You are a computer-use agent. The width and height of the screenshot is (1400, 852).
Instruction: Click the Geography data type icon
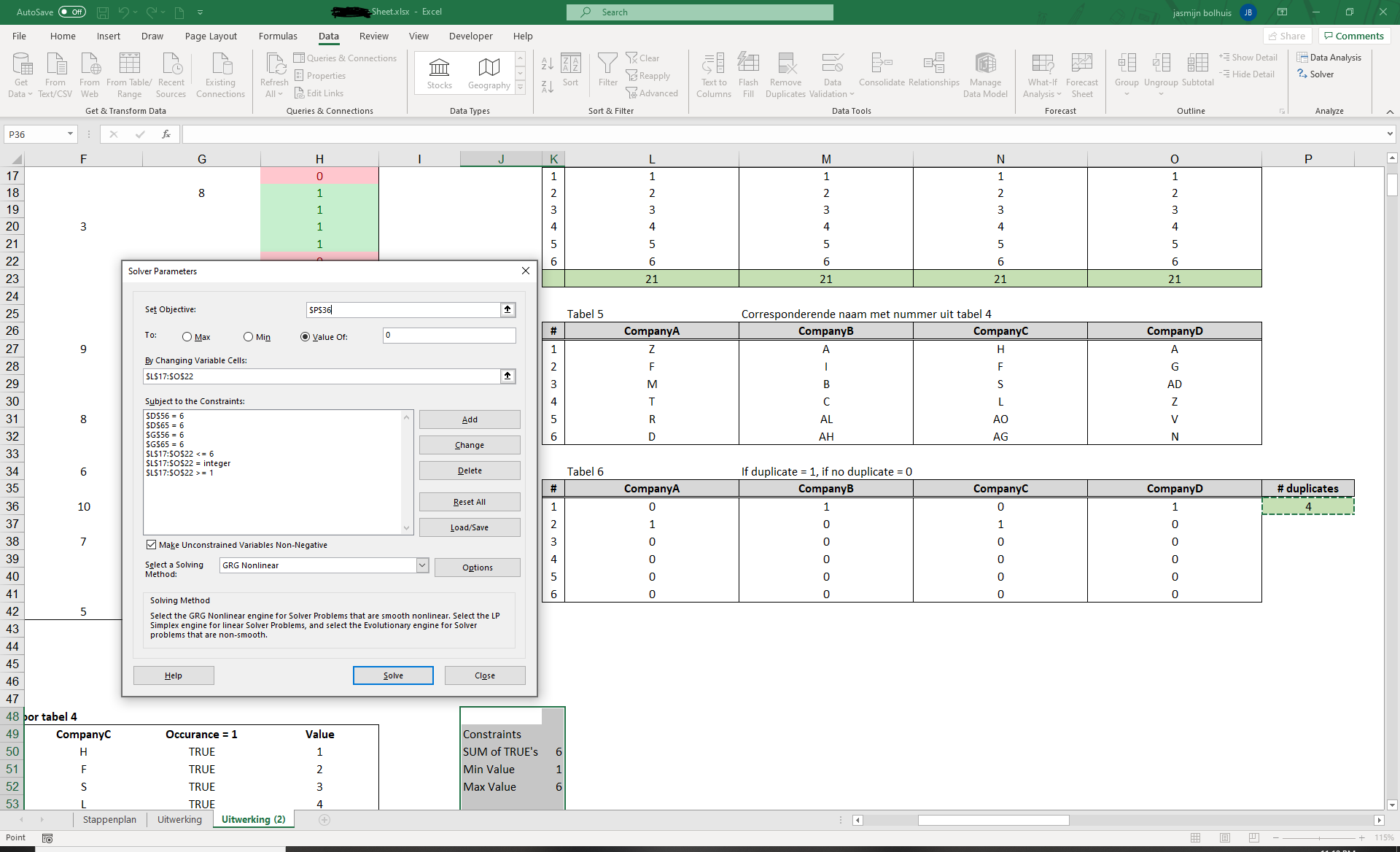pyautogui.click(x=489, y=68)
